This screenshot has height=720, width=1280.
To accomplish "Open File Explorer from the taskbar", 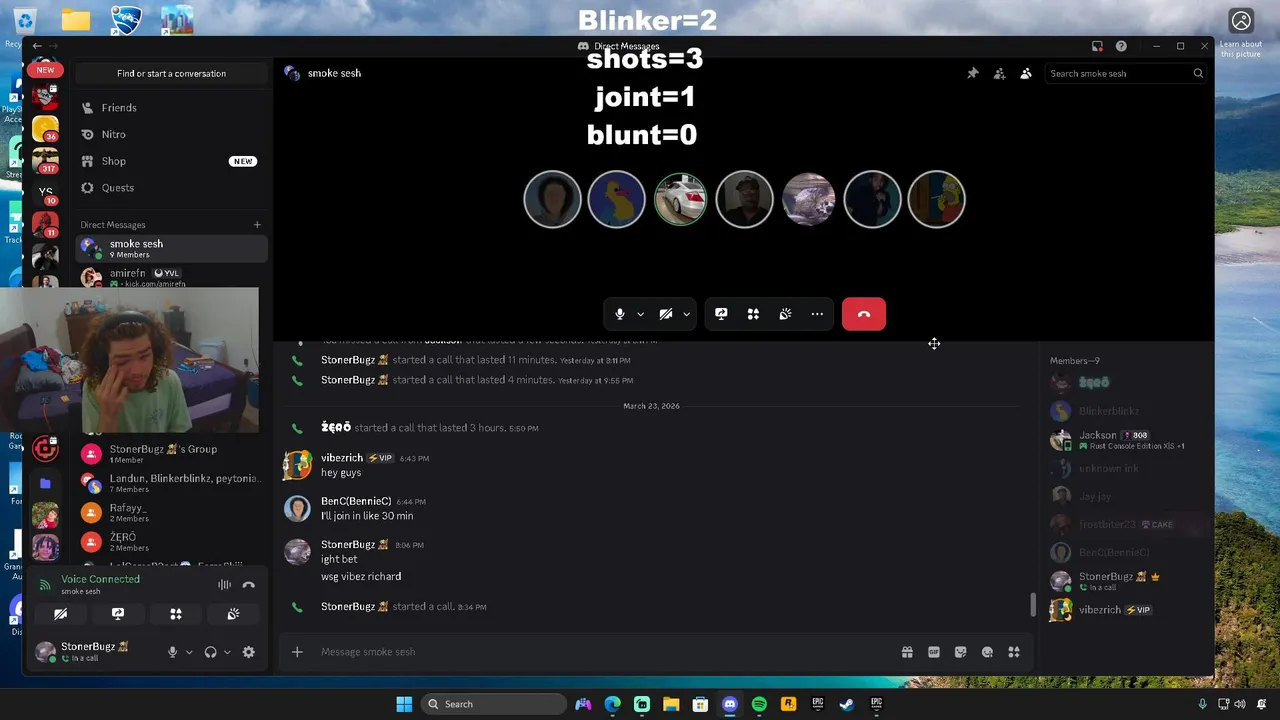I will (x=671, y=704).
